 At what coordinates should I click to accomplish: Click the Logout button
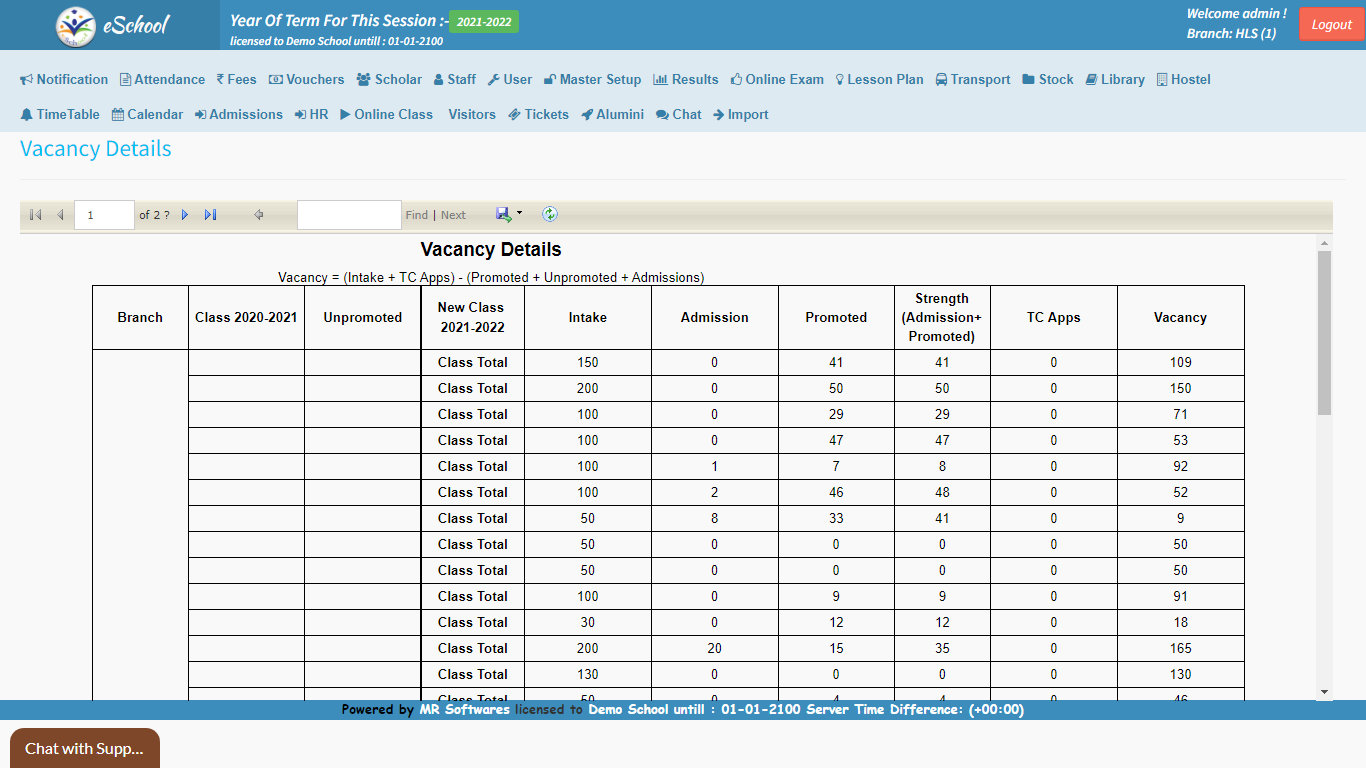(1331, 25)
